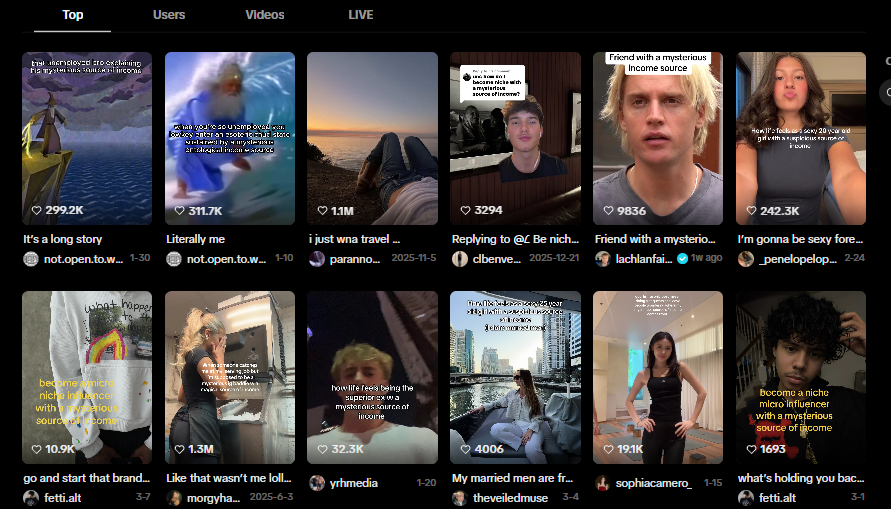Open the video with 19.1K likes
The height and width of the screenshot is (509, 891).
point(658,377)
